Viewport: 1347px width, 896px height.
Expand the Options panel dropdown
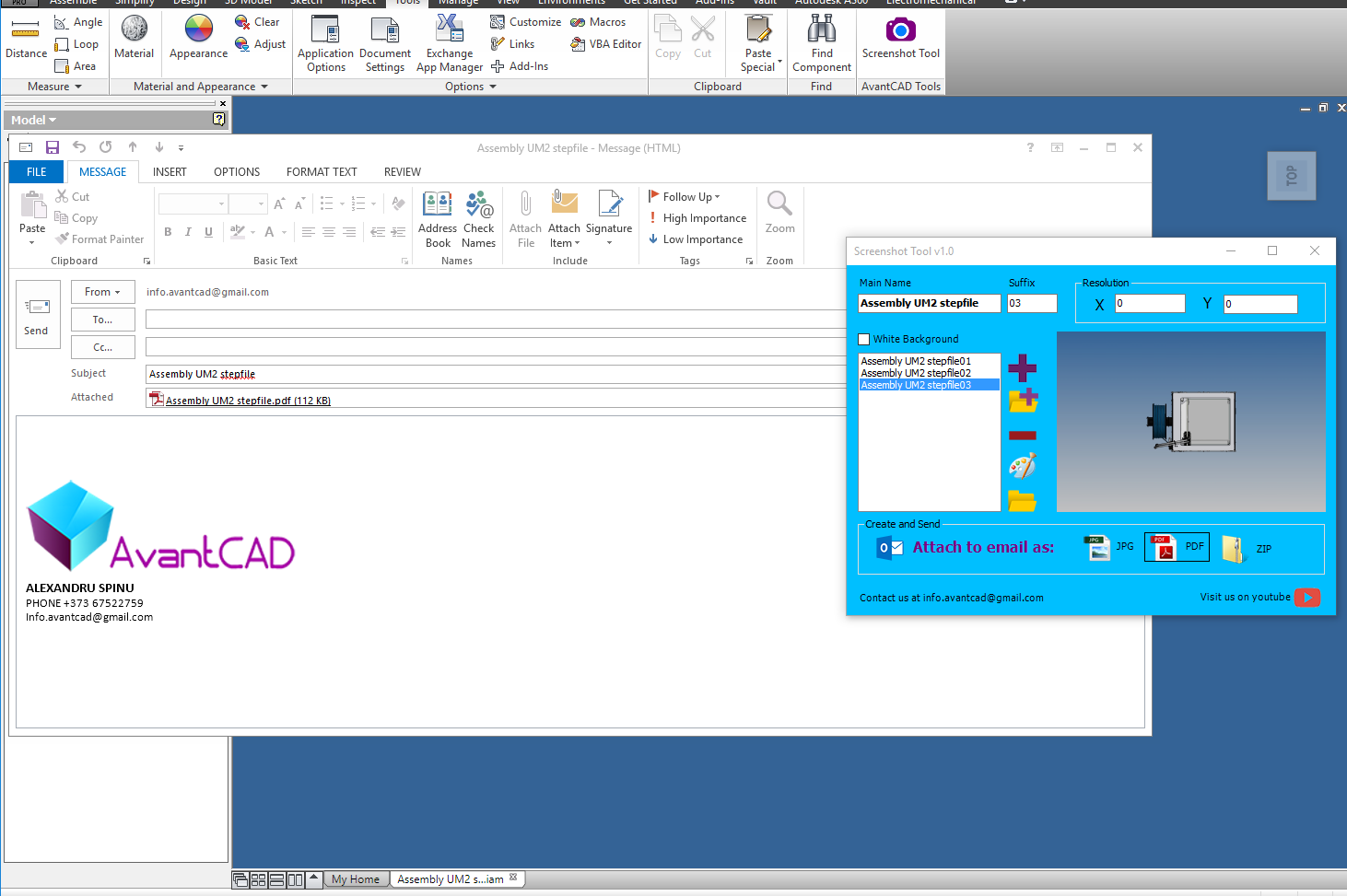471,87
